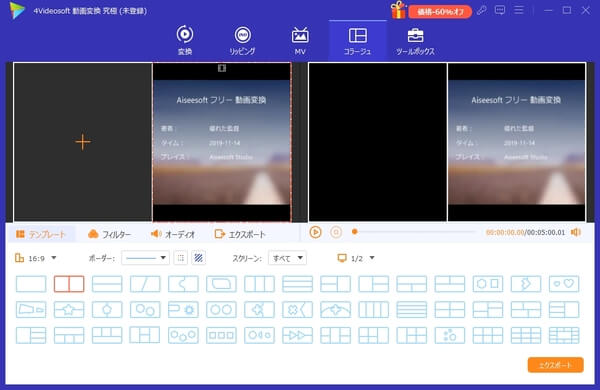Screen dimensions: 600x390
Task: Click the border hatched pattern color icon
Action: point(198,258)
